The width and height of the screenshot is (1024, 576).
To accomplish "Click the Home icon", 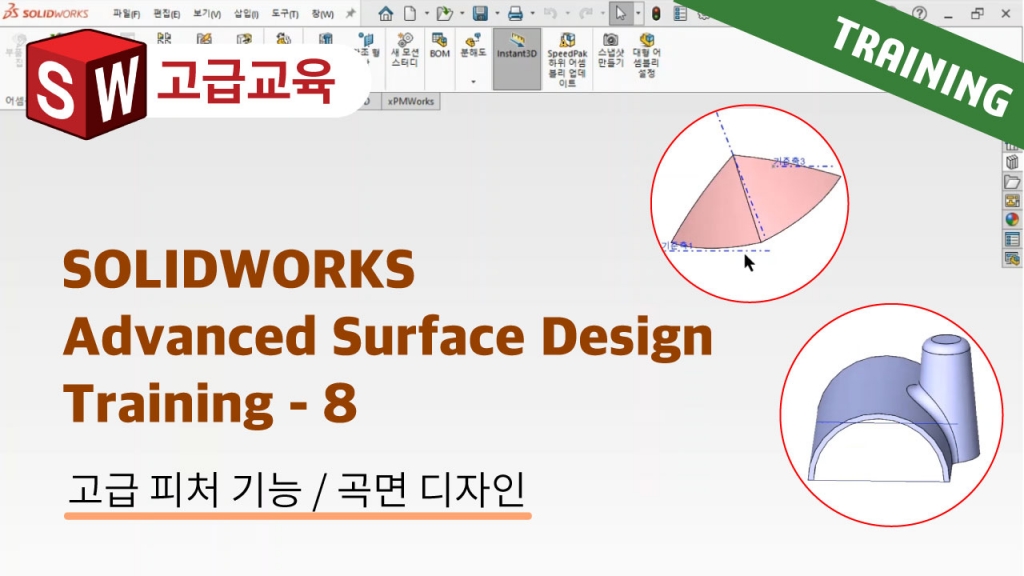I will pos(386,13).
